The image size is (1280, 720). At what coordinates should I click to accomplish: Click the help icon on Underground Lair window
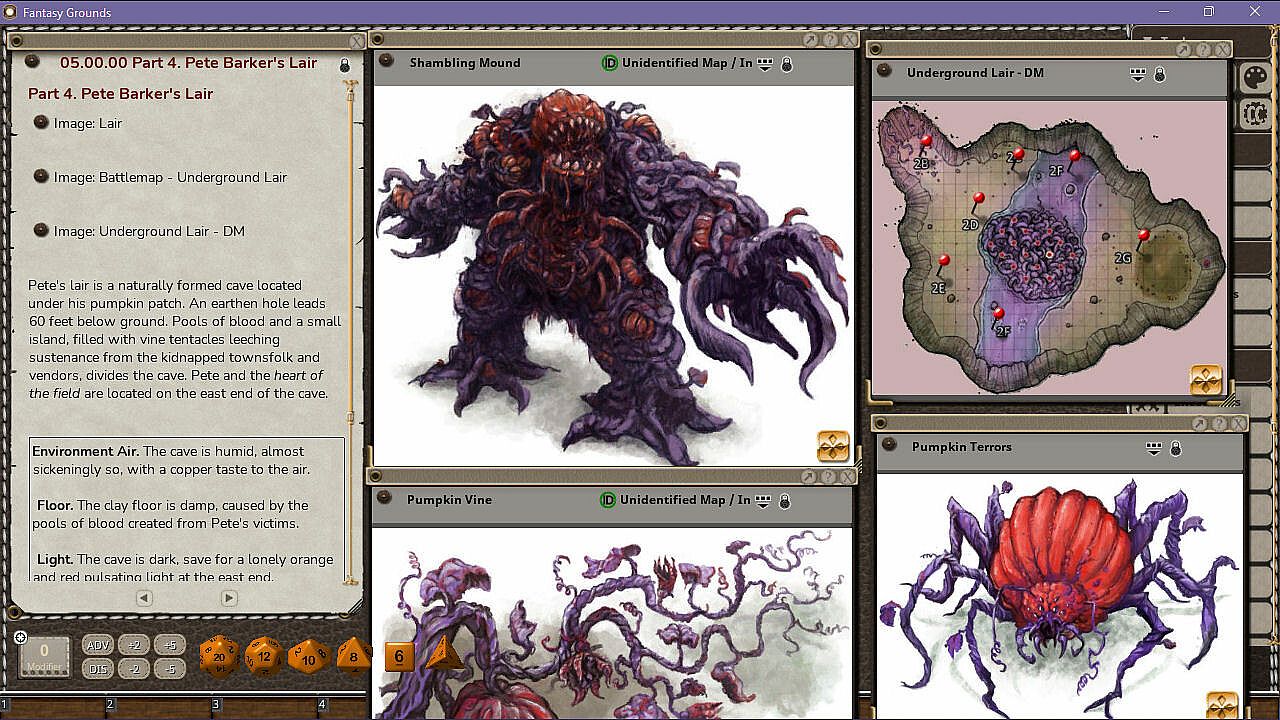(x=1203, y=49)
